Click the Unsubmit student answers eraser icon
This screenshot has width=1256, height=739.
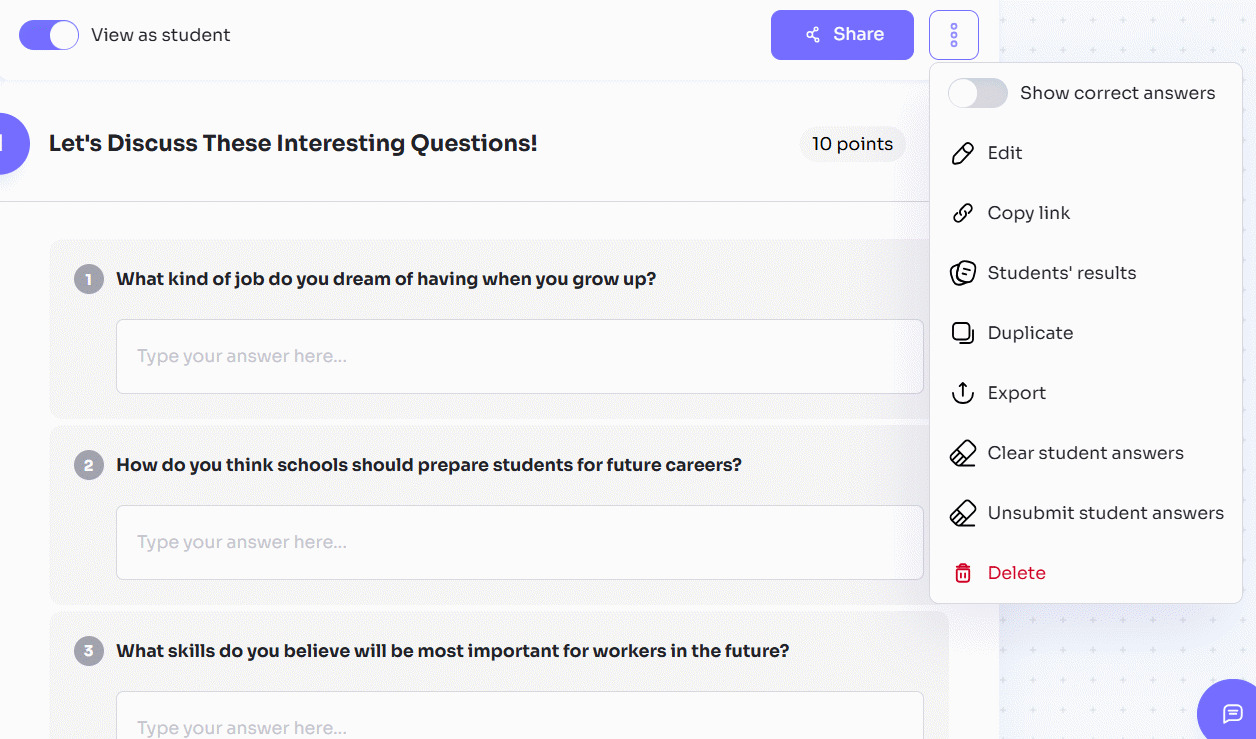tap(962, 513)
